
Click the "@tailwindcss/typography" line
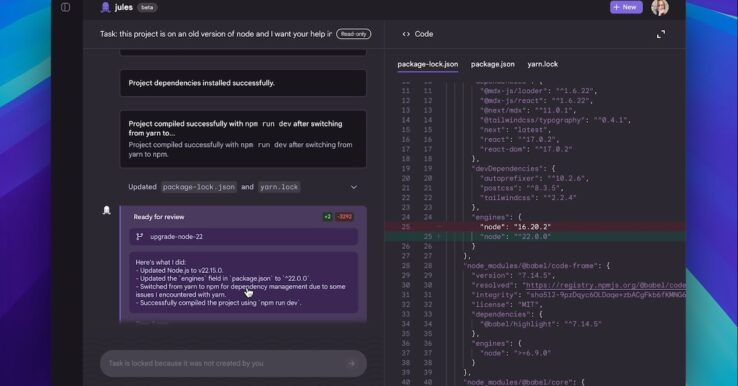(555, 120)
